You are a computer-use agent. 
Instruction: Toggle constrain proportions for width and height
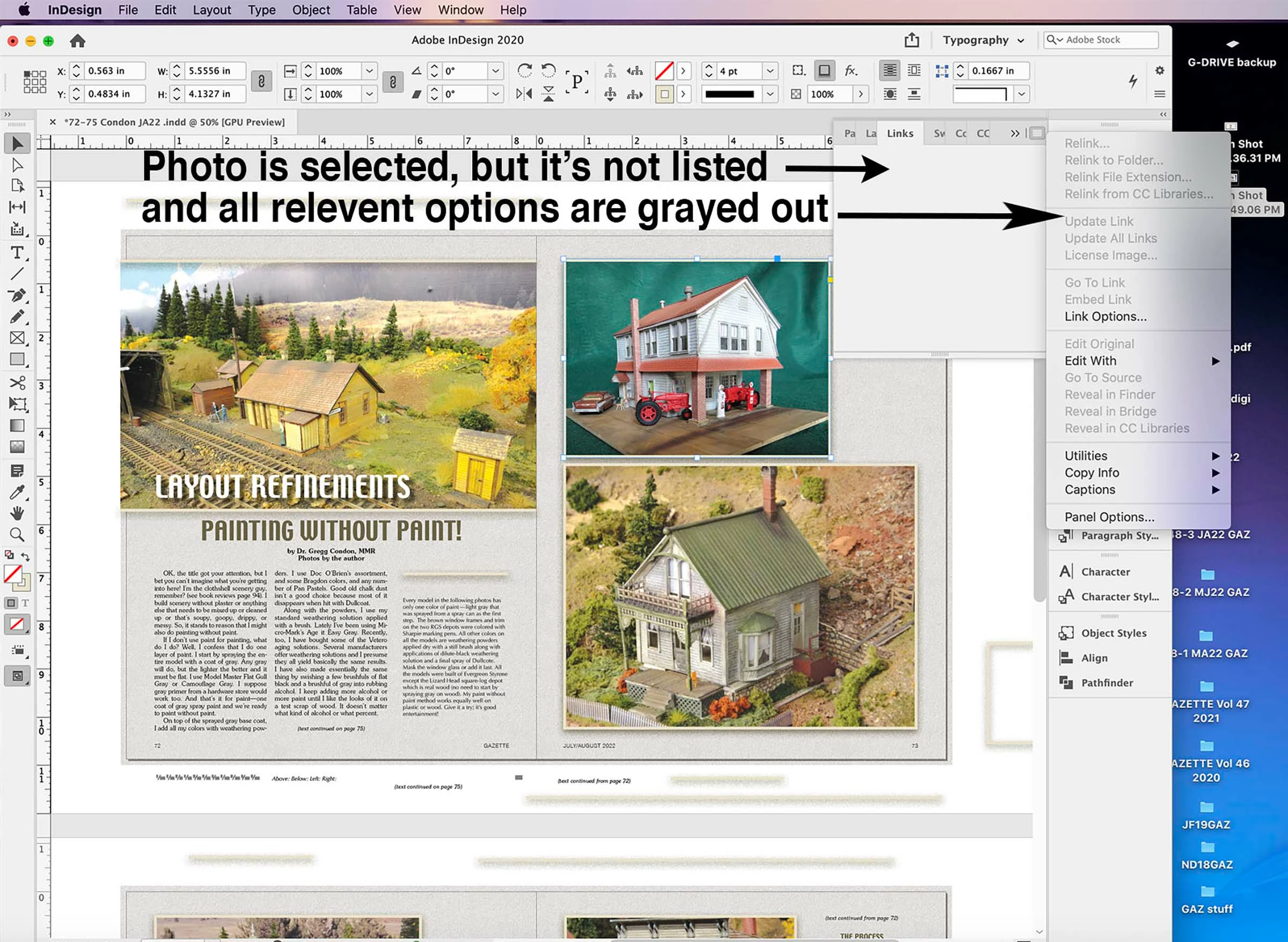click(261, 82)
